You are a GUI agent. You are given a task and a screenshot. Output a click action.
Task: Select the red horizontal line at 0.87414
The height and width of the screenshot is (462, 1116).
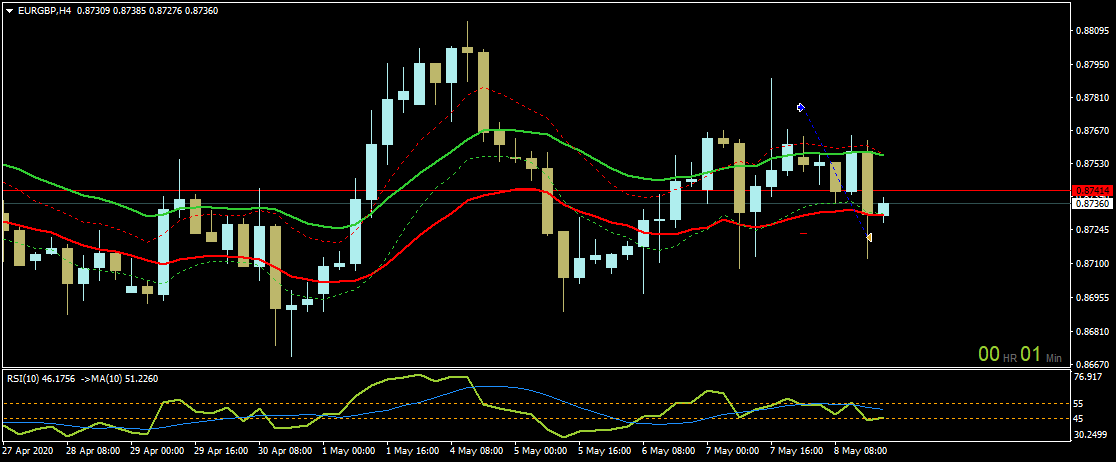coord(535,190)
